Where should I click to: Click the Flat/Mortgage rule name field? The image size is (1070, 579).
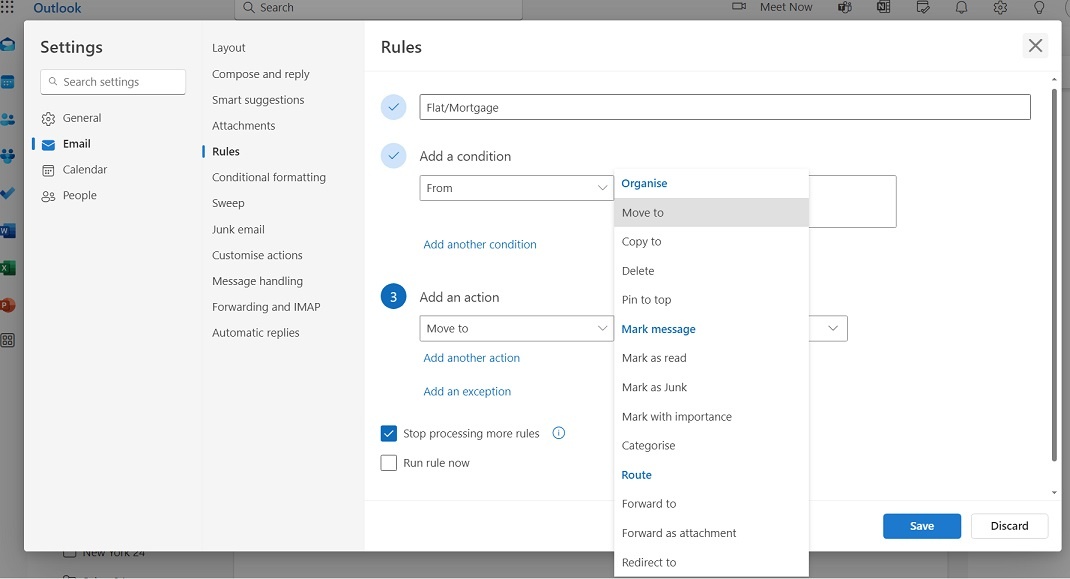(x=724, y=107)
